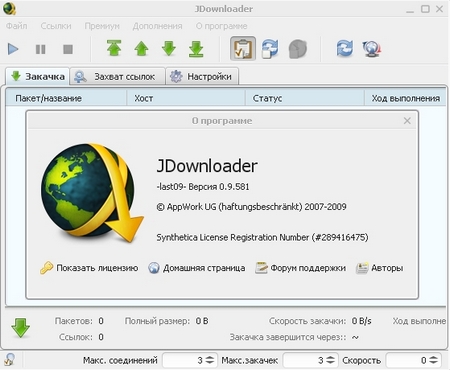This screenshot has height=370, width=450.
Task: Move selection up one position
Action: 141,49
